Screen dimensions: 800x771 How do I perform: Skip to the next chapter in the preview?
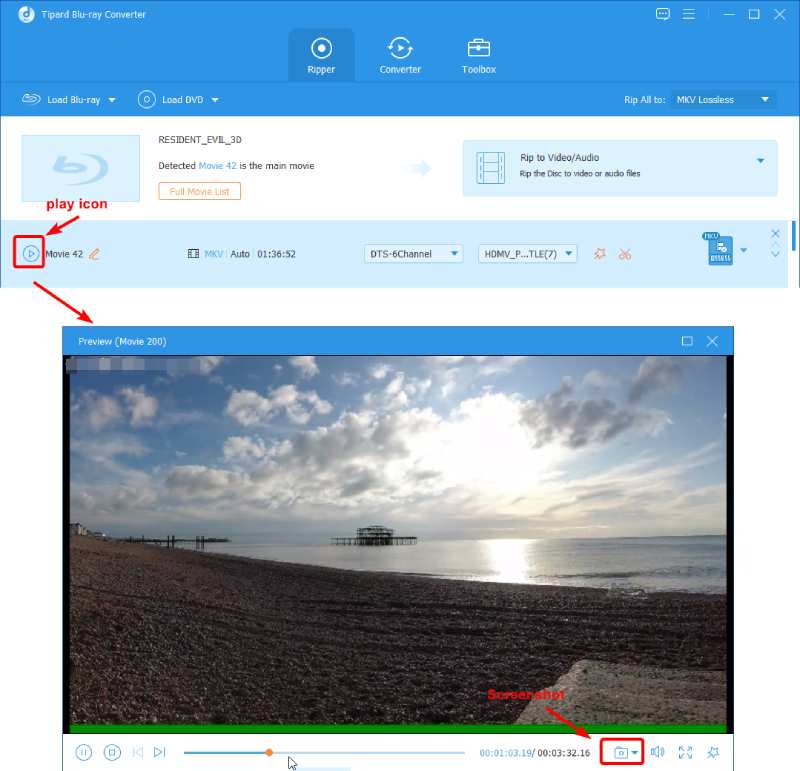point(160,752)
